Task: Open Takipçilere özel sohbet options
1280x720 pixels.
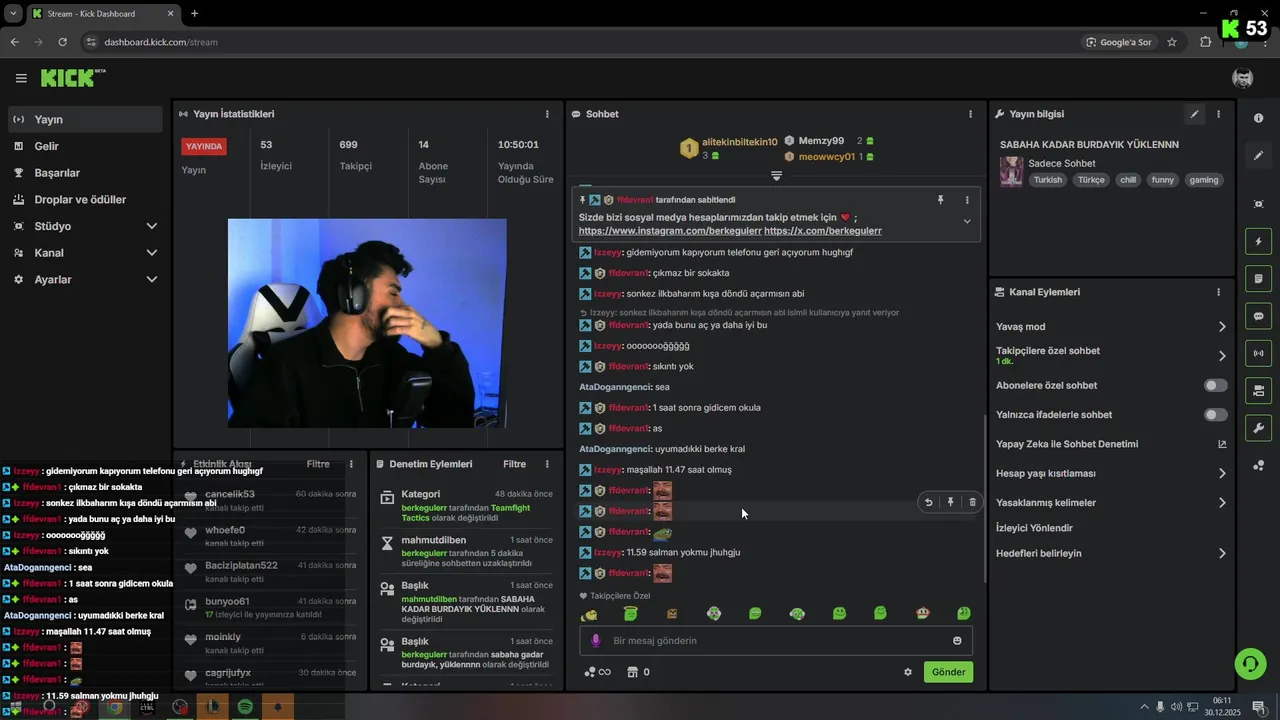Action: pyautogui.click(x=1222, y=356)
